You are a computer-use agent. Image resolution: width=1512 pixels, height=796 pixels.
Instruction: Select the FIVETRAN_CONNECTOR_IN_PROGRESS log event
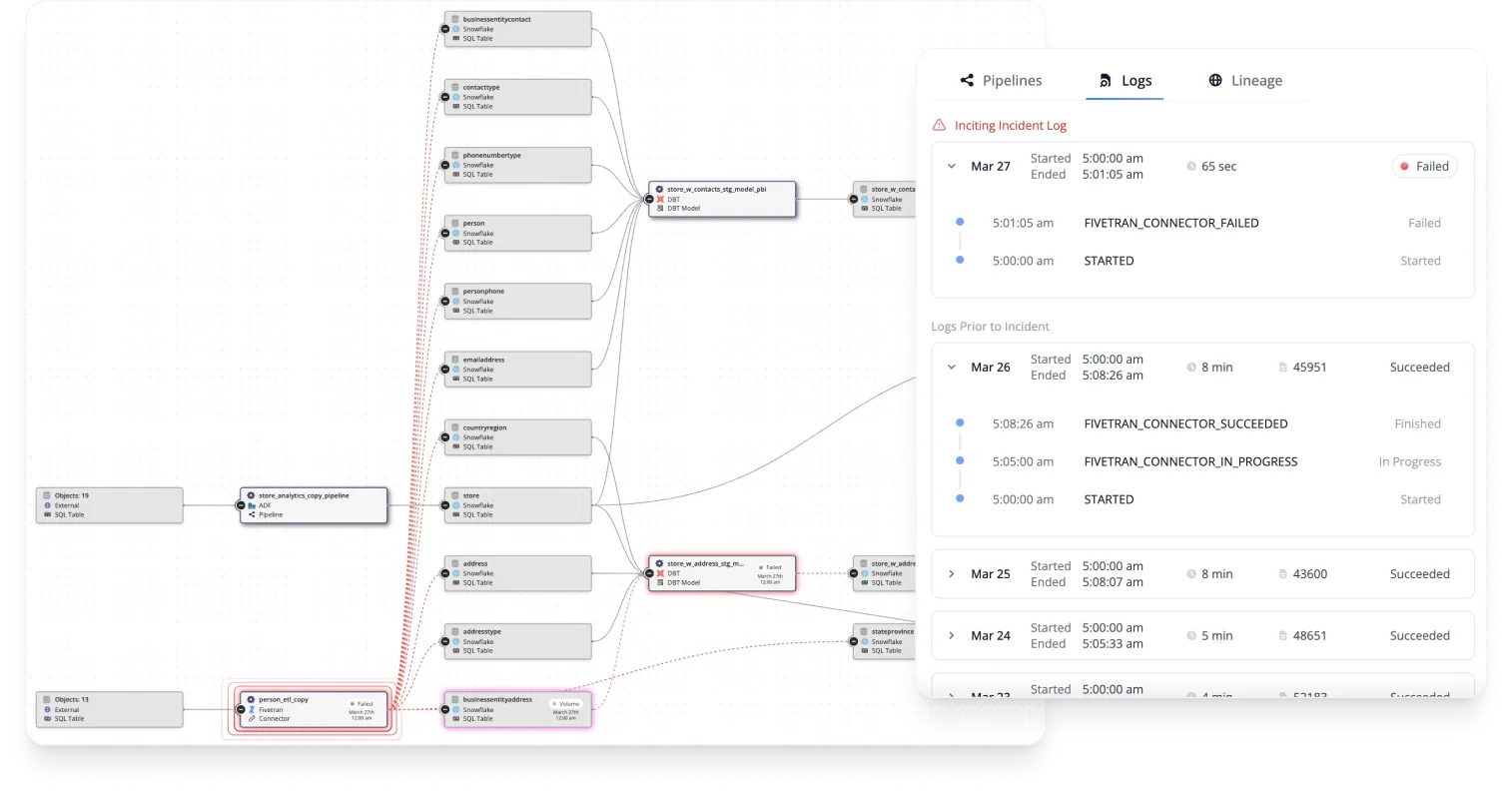[1190, 462]
